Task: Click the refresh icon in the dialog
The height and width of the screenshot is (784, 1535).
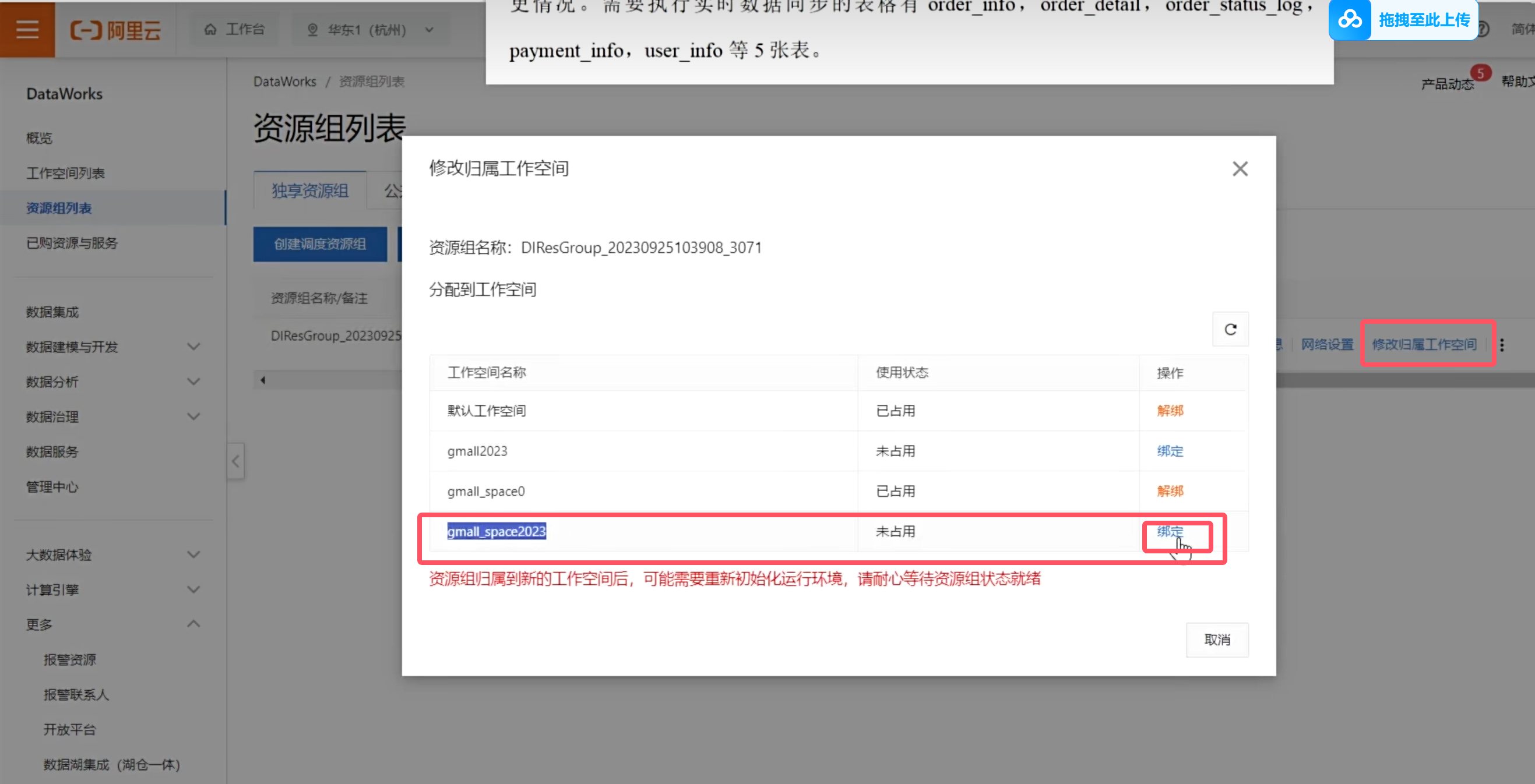Action: coord(1230,330)
